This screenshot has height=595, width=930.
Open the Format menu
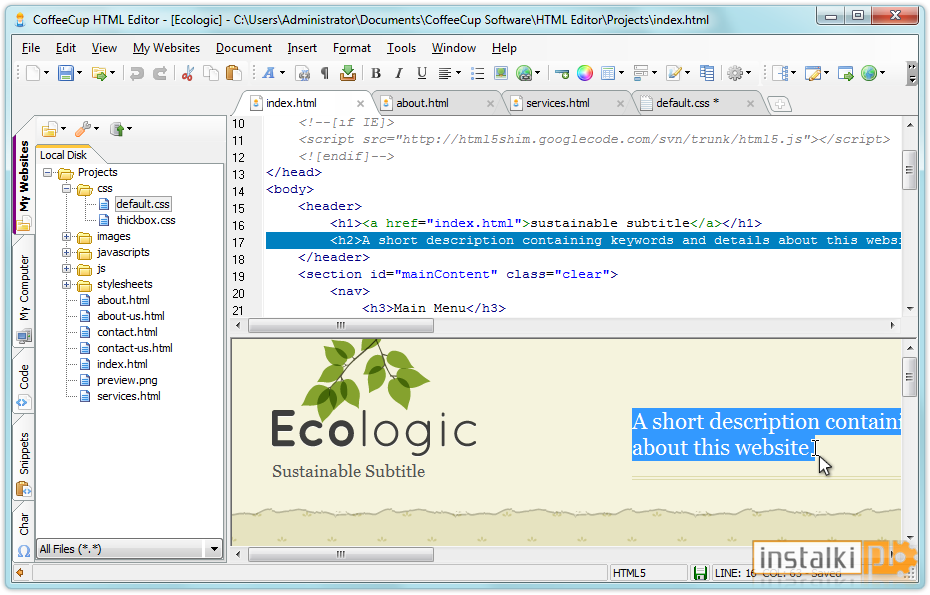point(352,48)
